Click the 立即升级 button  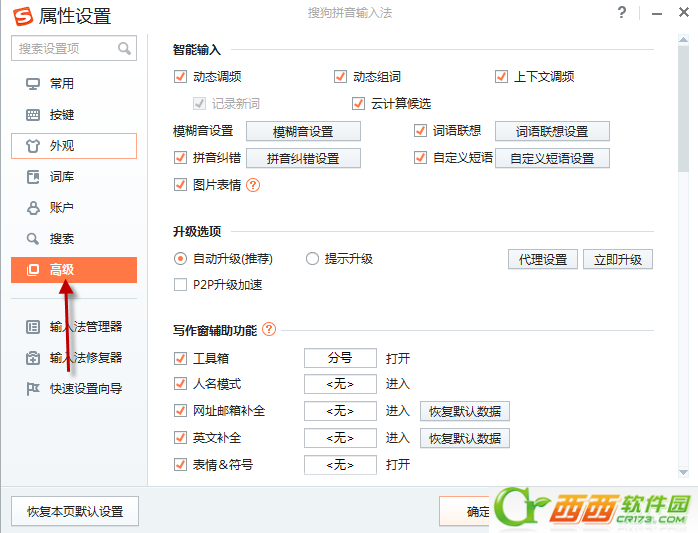click(x=618, y=259)
